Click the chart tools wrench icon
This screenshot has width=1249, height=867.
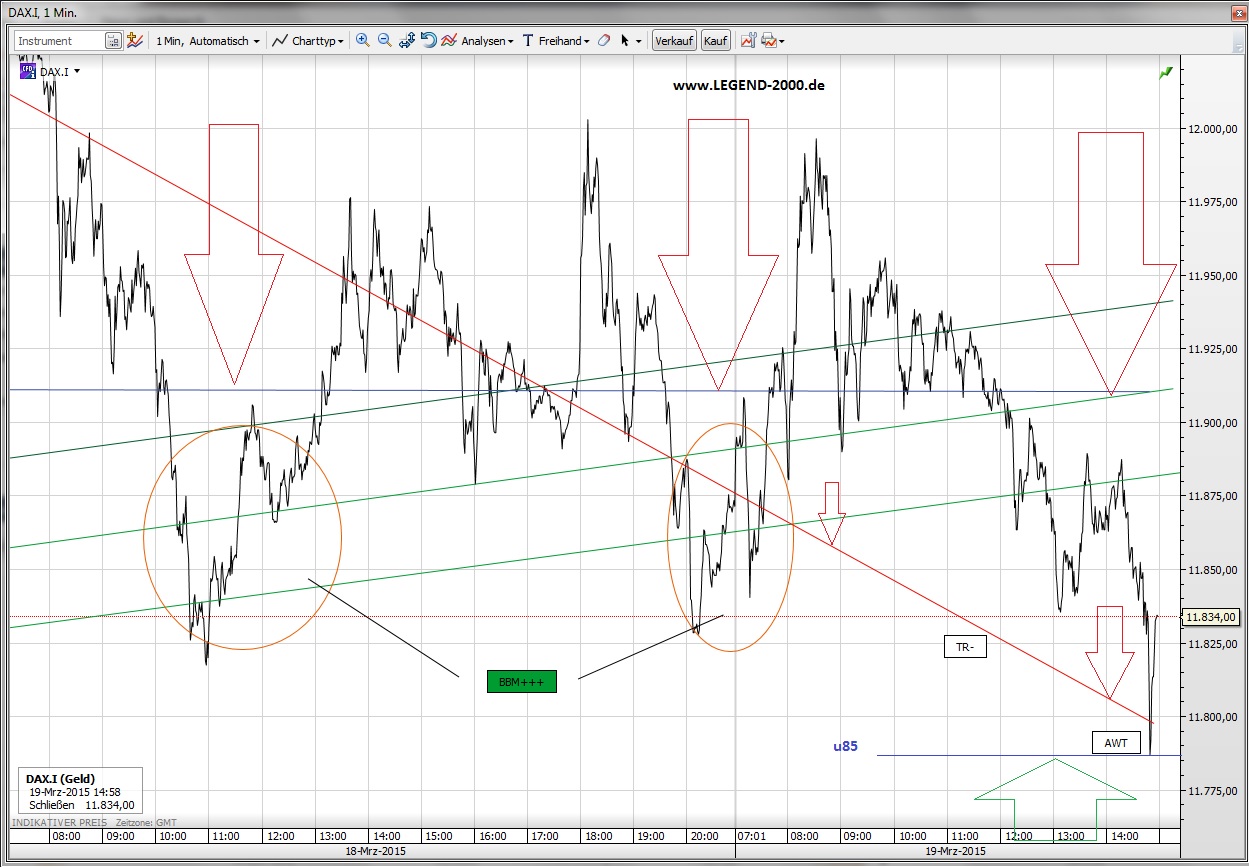[748, 40]
